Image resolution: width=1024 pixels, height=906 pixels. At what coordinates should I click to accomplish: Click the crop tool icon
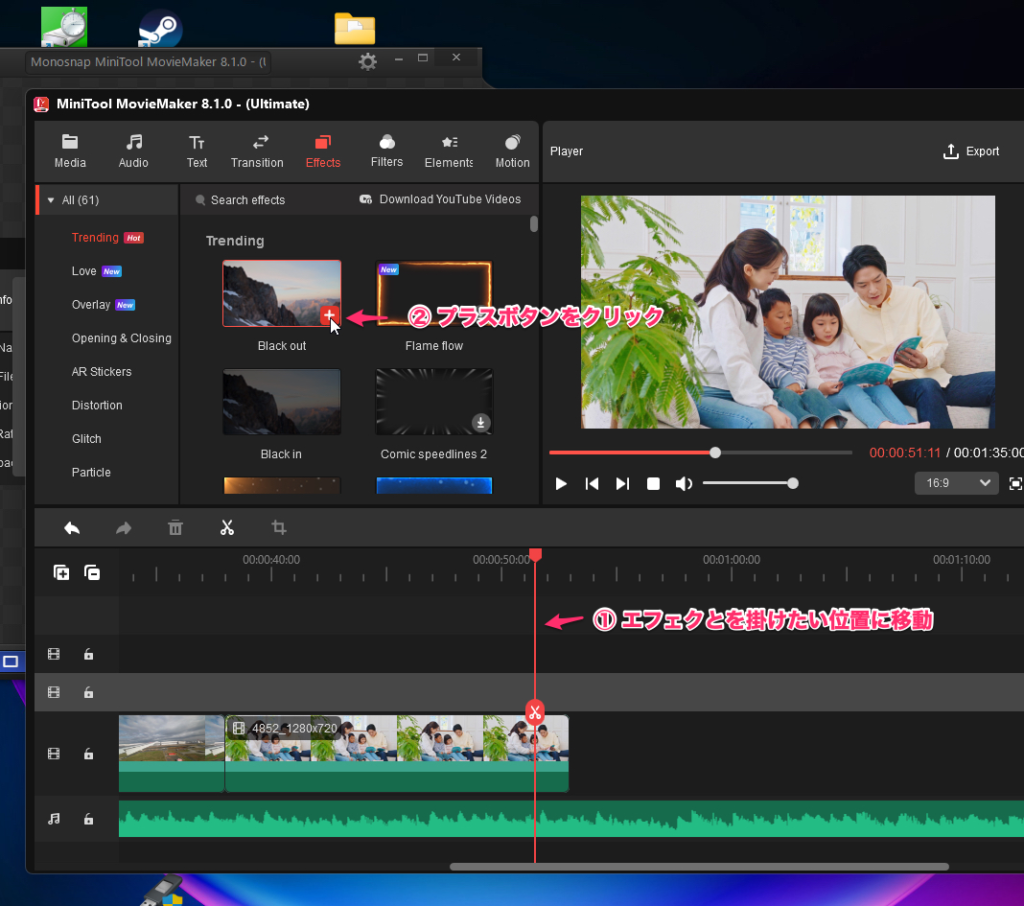coord(279,528)
